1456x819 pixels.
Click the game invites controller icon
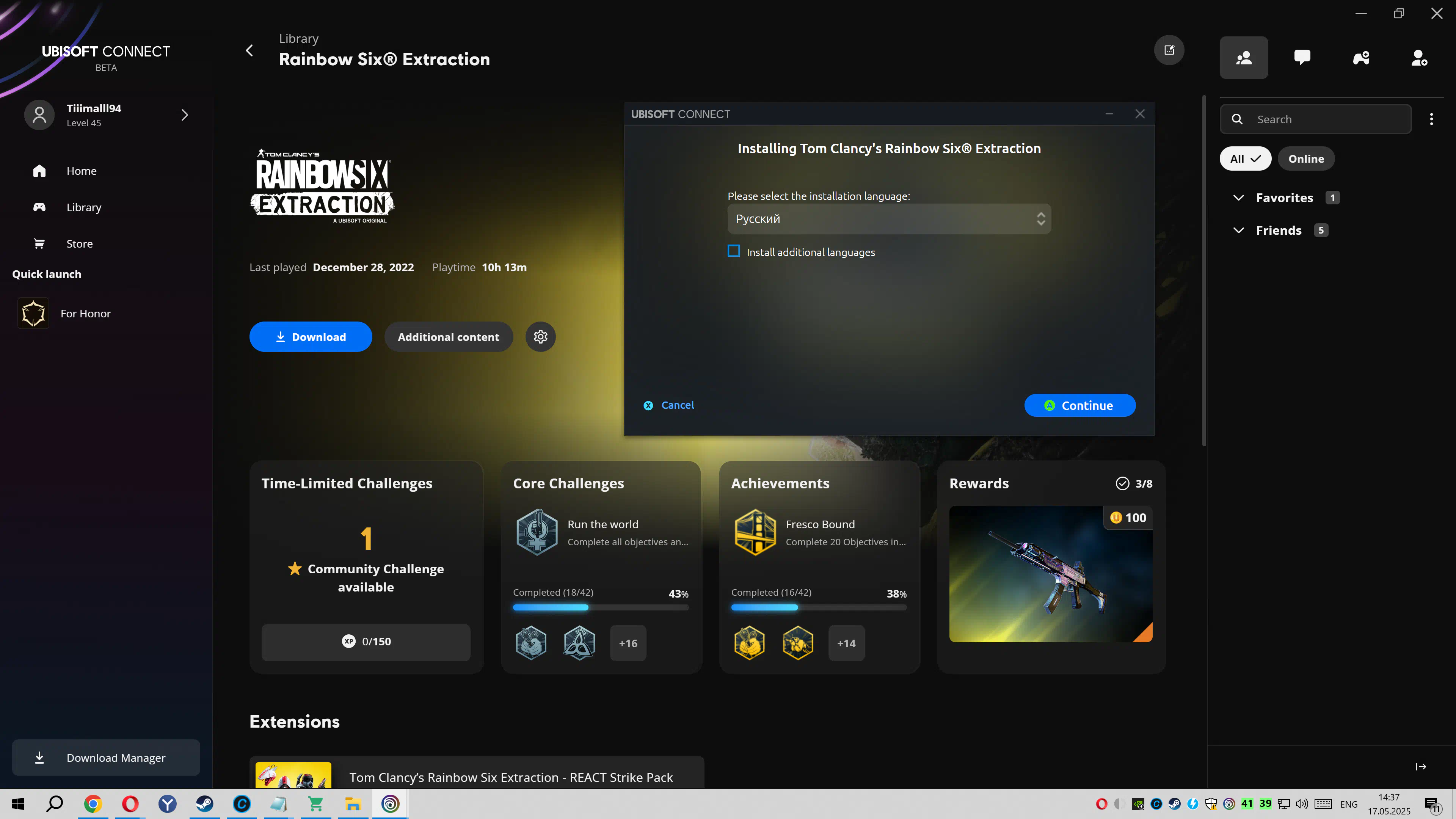1361,58
